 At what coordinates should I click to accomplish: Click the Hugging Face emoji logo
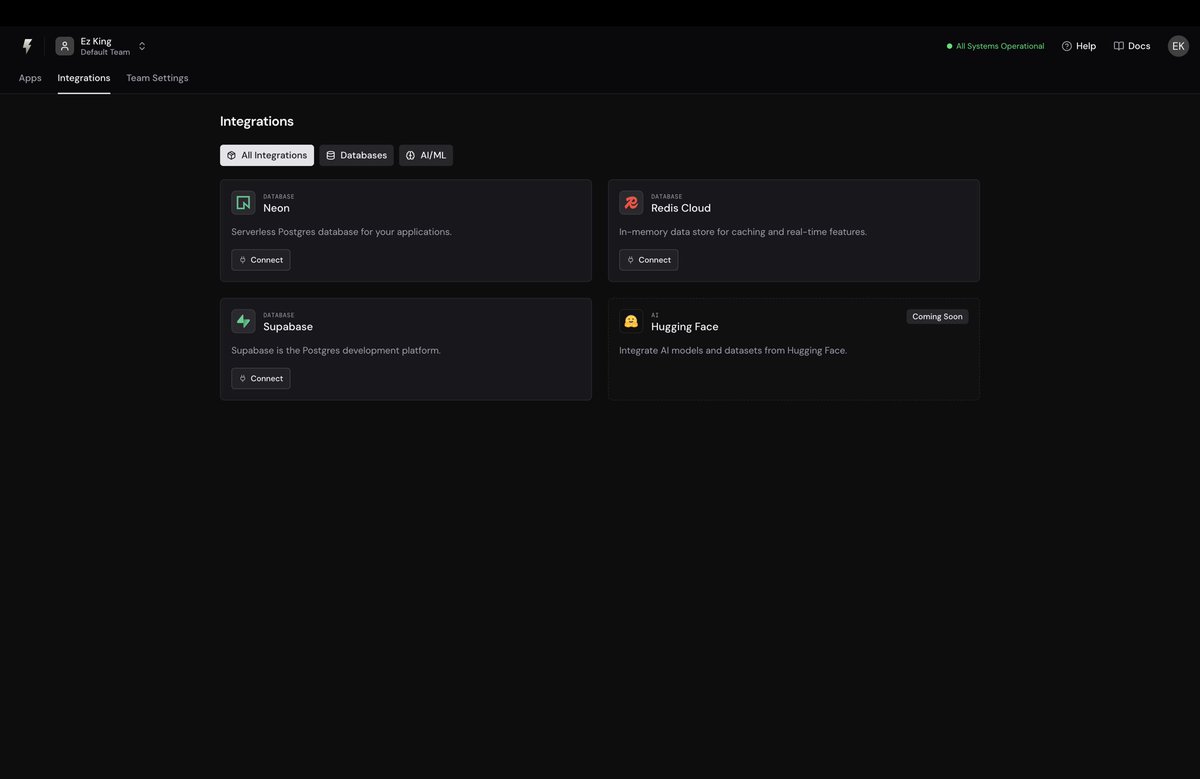coord(631,321)
